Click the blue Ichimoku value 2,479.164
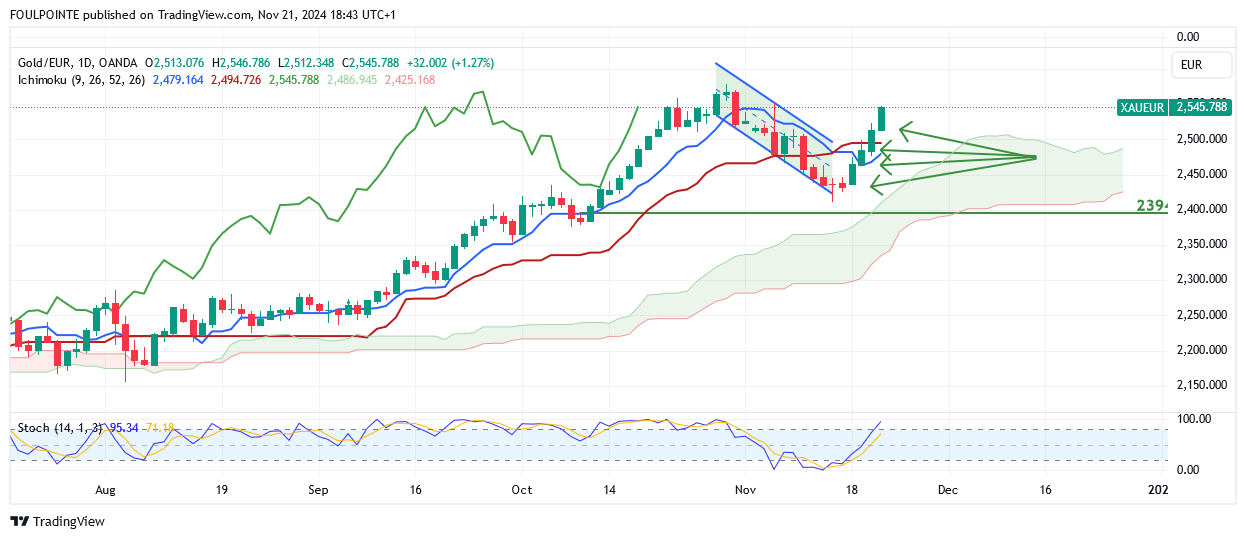The image size is (1246, 539). click(178, 79)
